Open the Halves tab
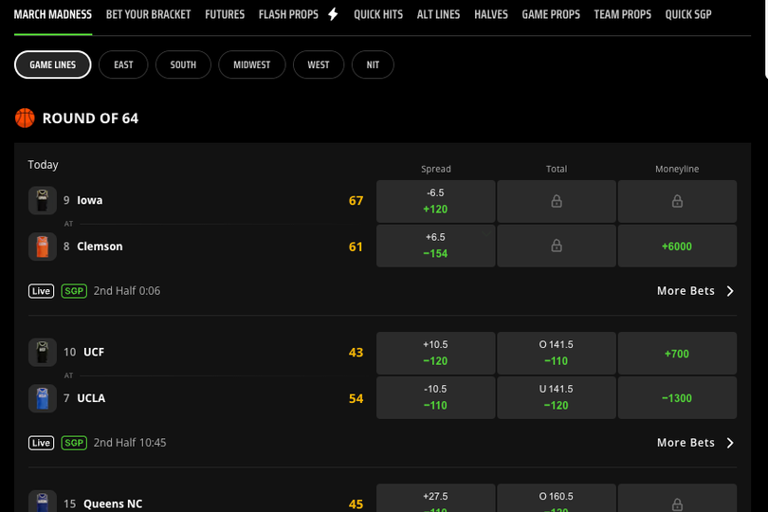The height and width of the screenshot is (512, 768). point(491,15)
